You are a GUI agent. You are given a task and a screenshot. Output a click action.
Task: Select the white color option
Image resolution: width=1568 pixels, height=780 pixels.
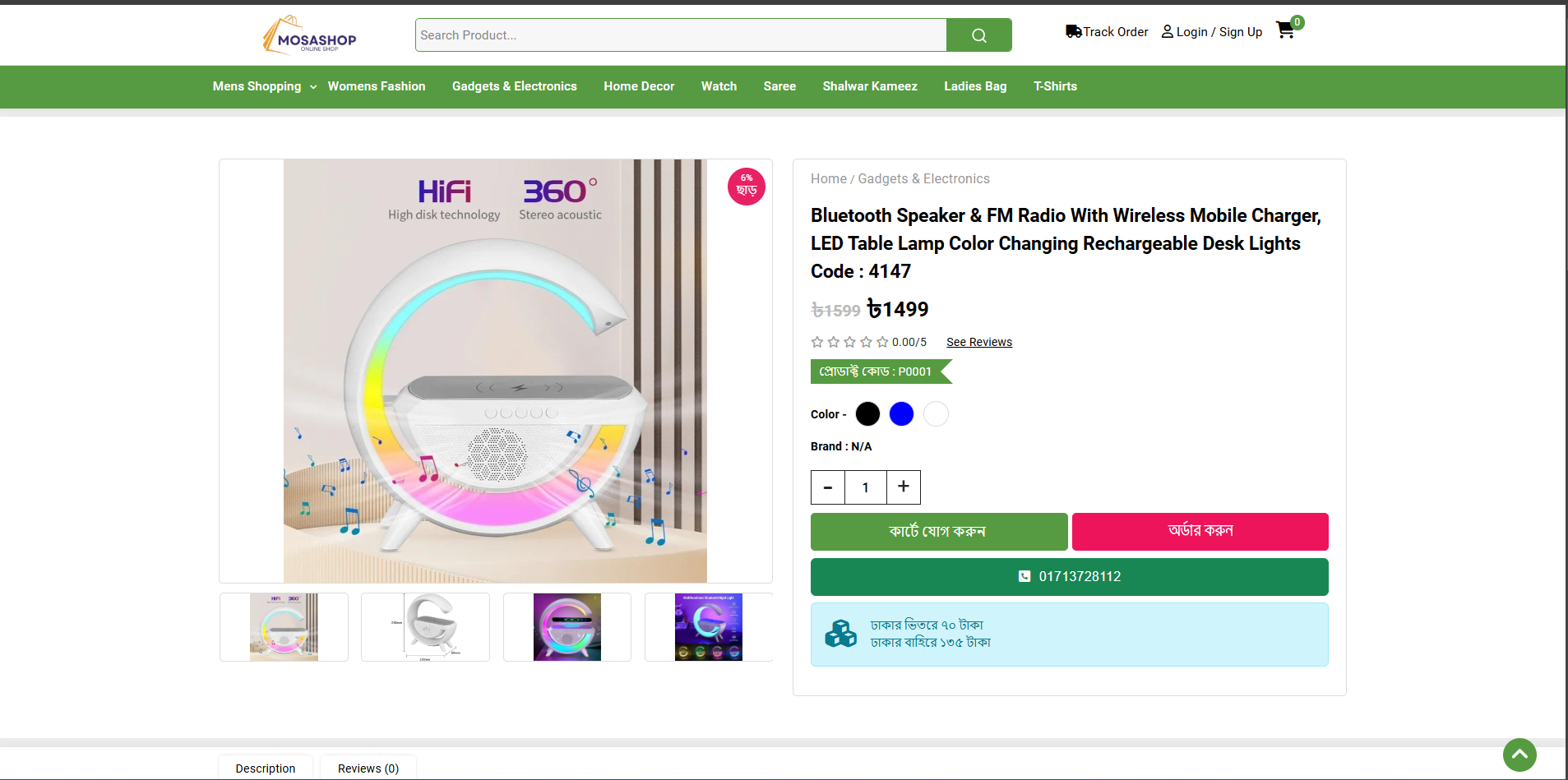936,414
